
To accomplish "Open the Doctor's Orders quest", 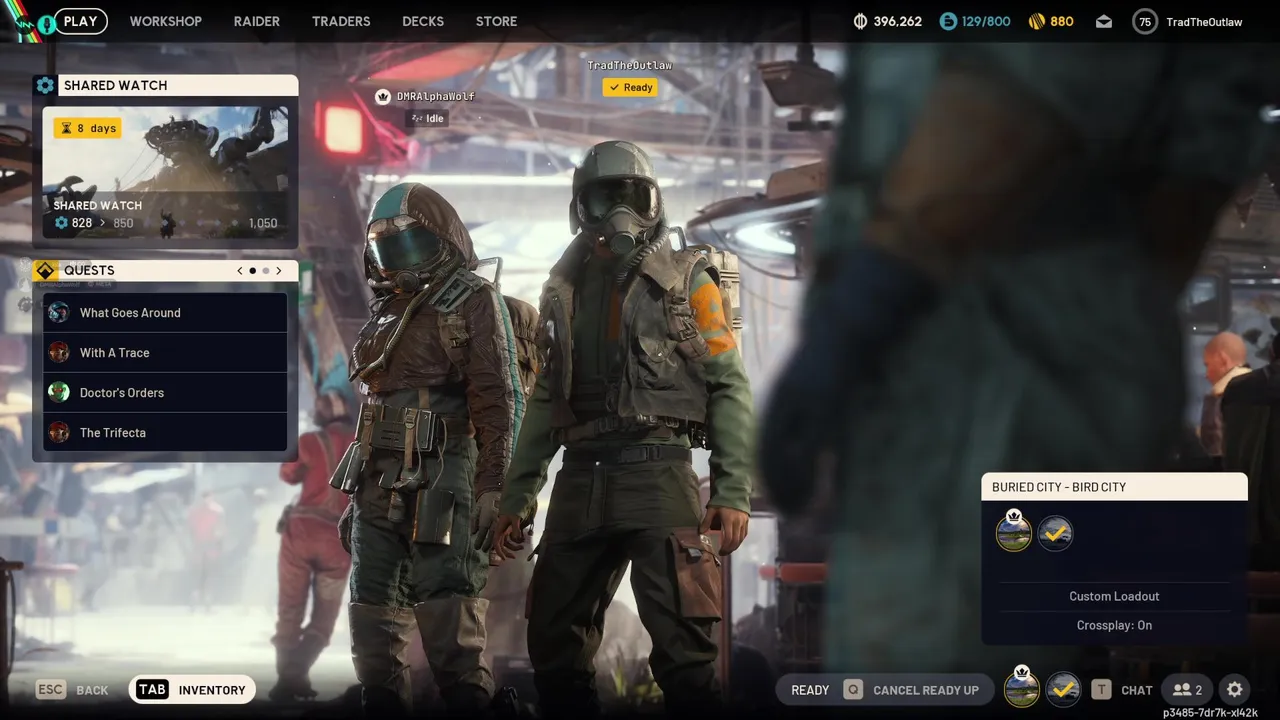I will pos(165,392).
